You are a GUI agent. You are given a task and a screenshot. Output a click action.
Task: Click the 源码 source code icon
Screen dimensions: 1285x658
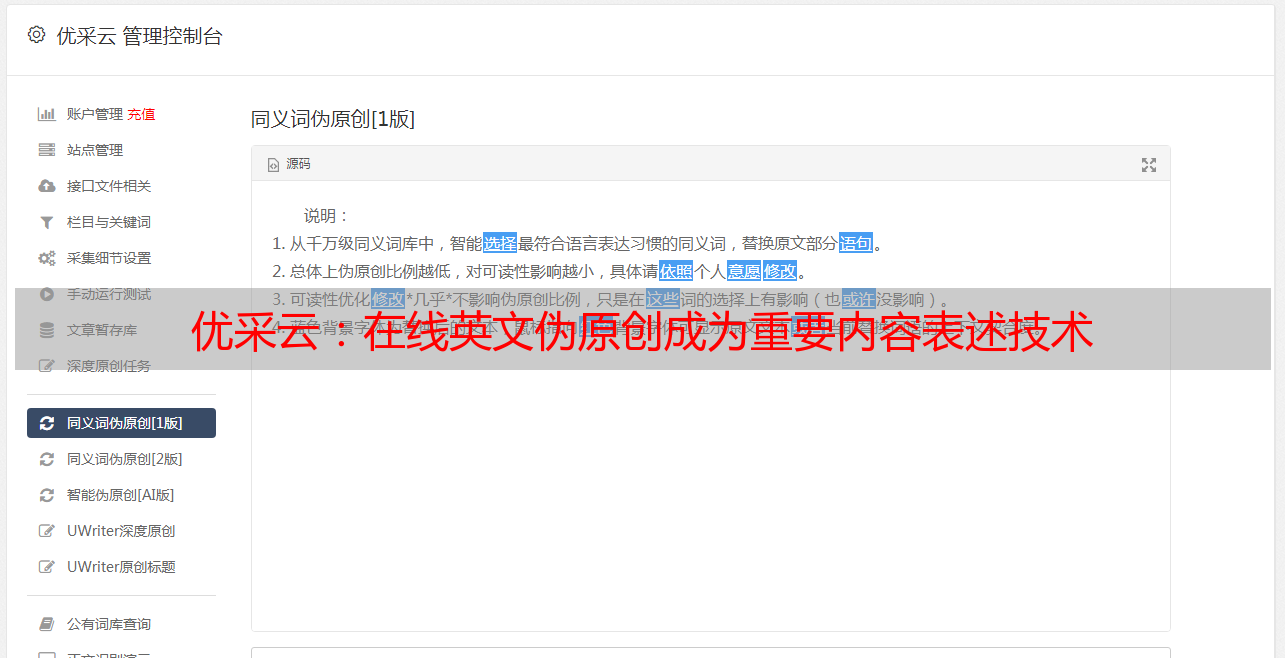click(273, 165)
